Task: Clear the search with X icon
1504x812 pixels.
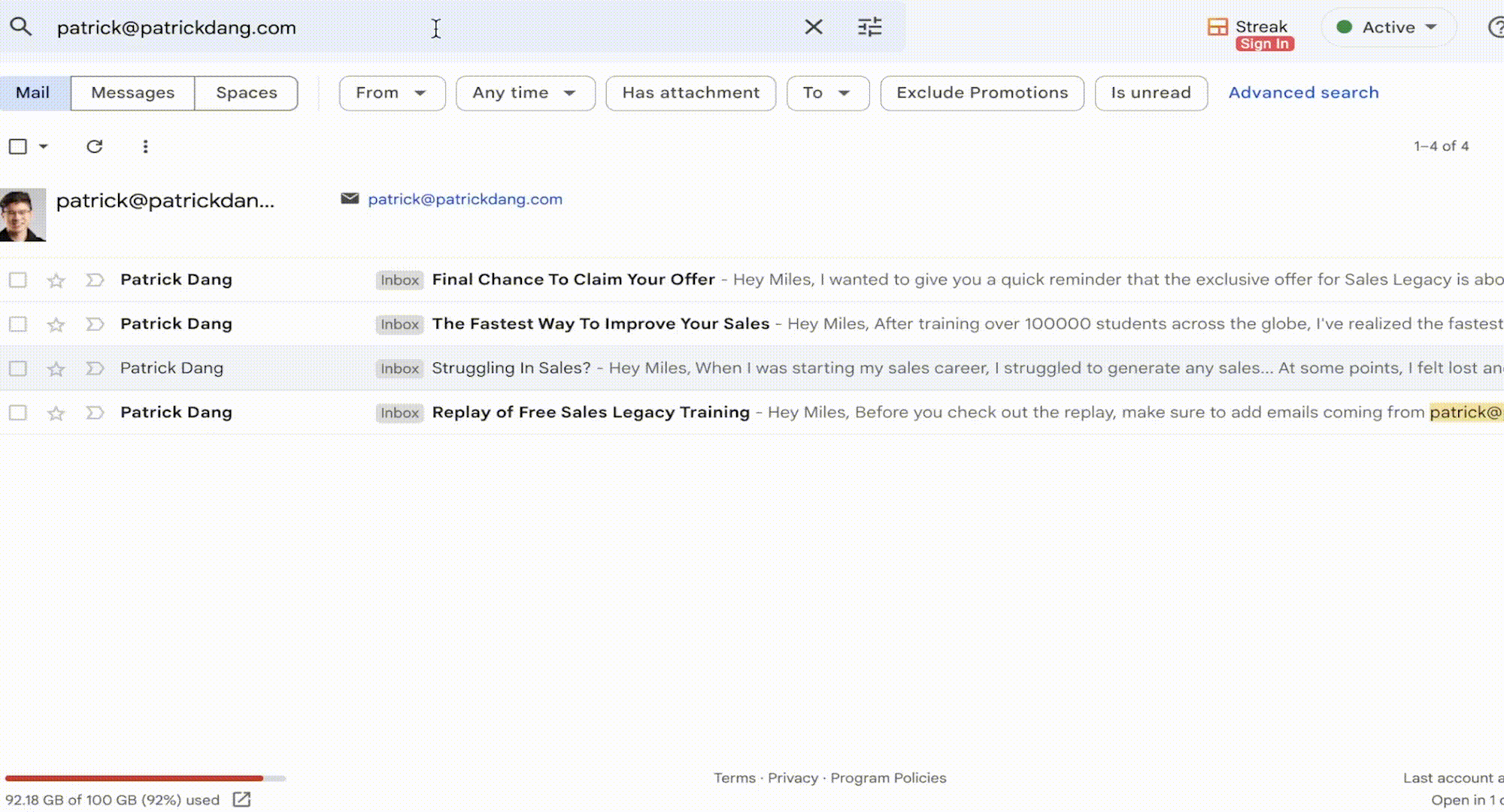Action: (x=813, y=27)
